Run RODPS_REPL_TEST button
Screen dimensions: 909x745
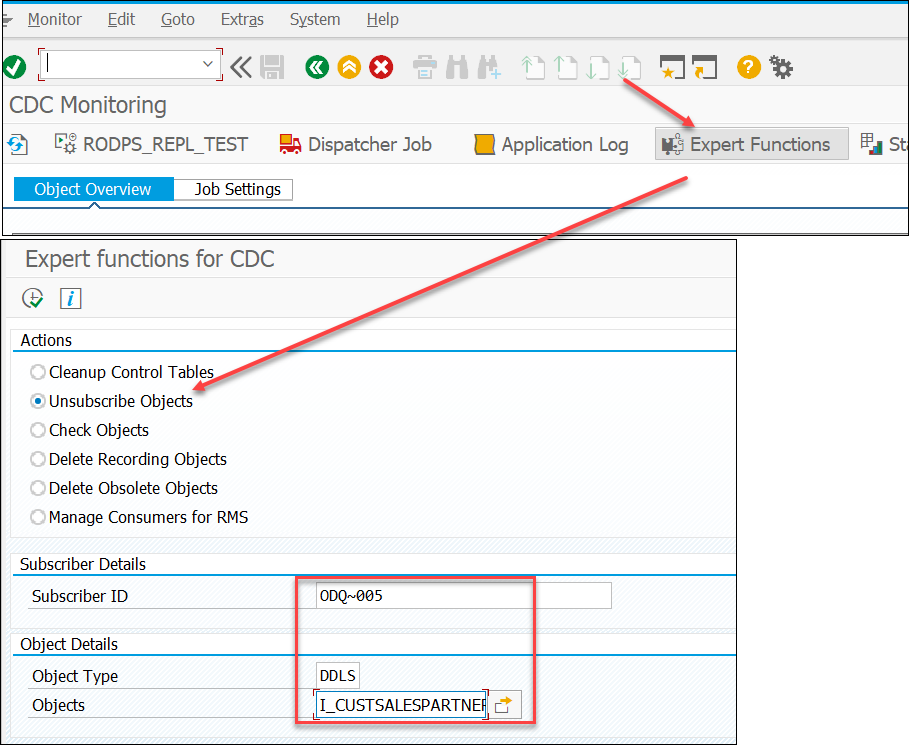(151, 144)
